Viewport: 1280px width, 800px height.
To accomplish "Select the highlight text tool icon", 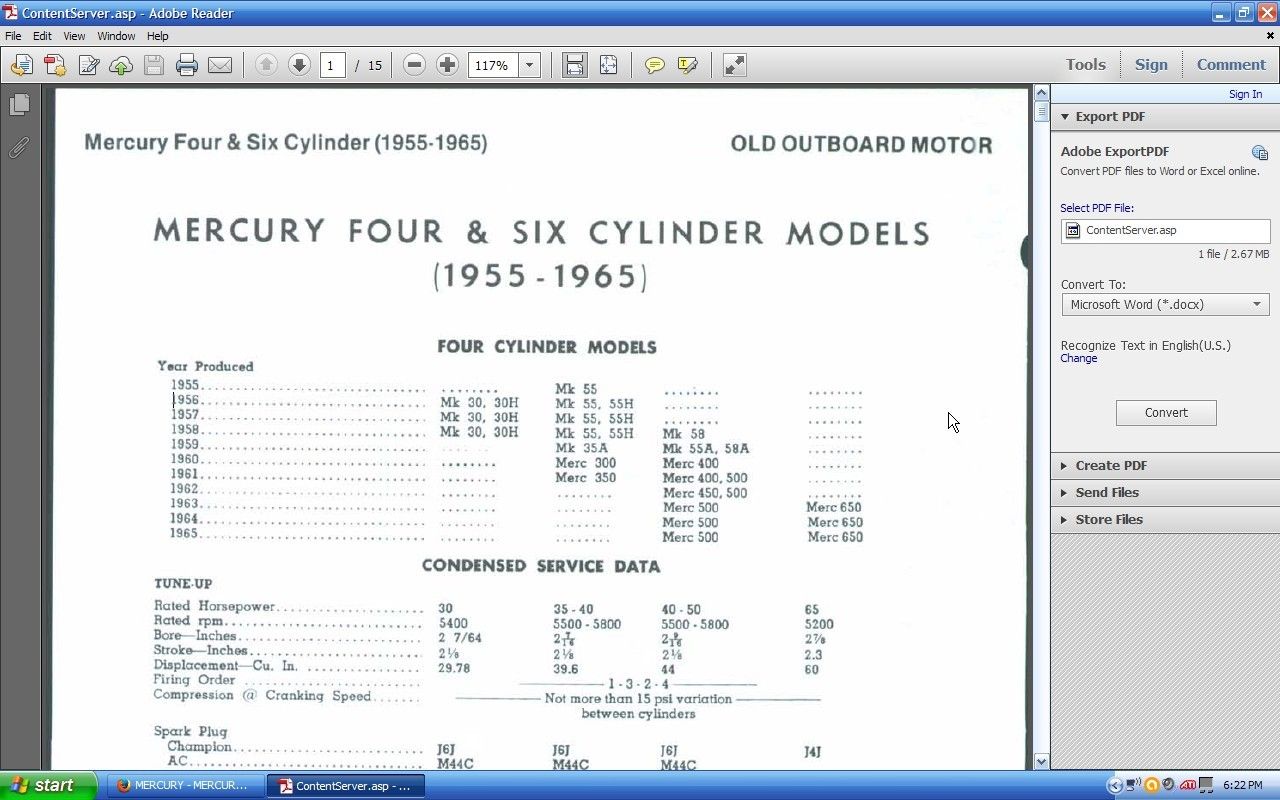I will pyautogui.click(x=687, y=65).
